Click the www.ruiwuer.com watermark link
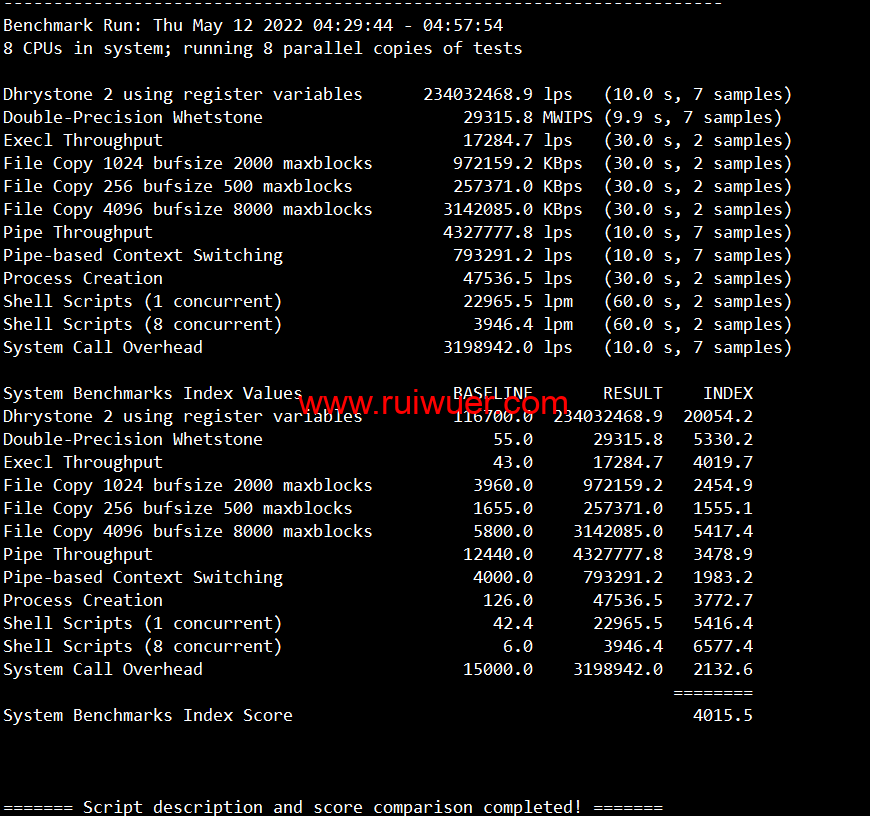Viewport: 870px width, 816px height. pyautogui.click(x=433, y=403)
